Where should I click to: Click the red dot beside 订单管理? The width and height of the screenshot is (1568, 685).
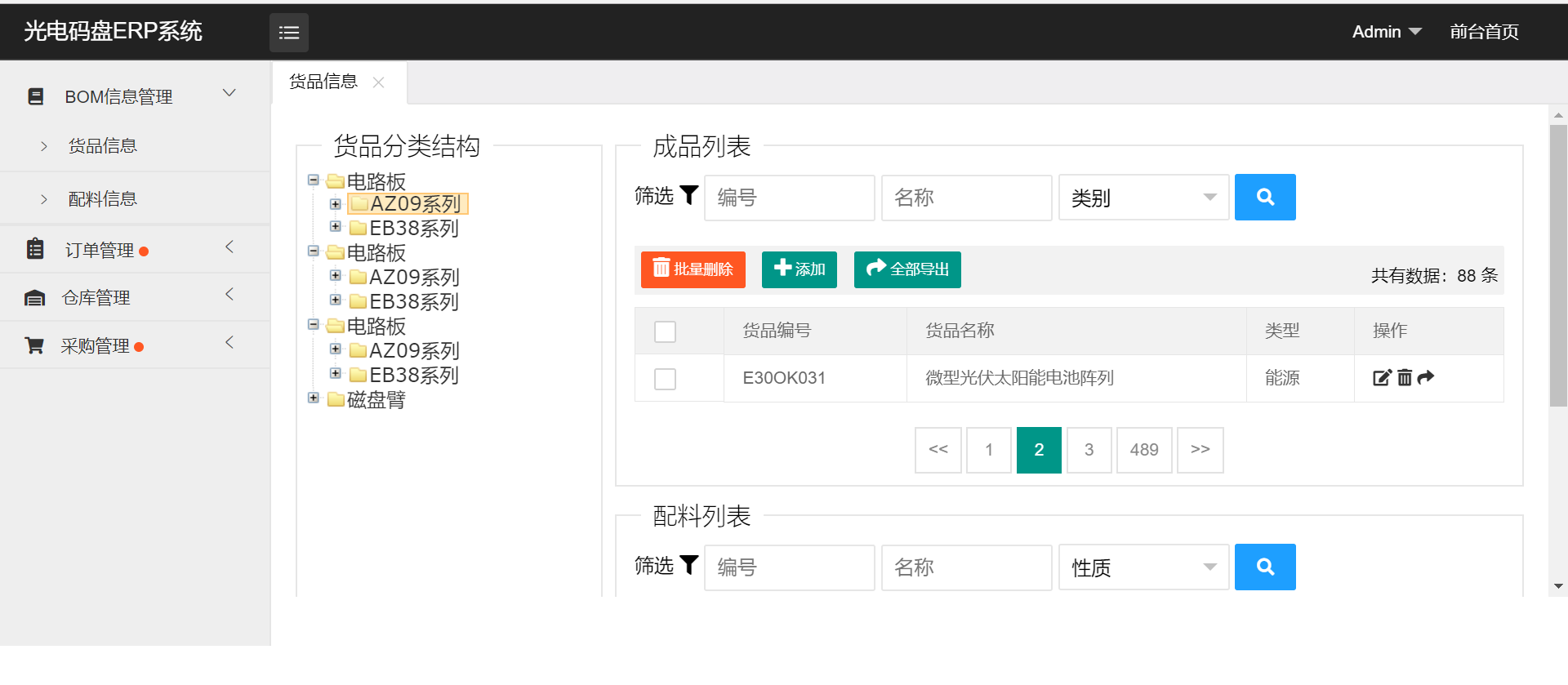click(x=144, y=251)
